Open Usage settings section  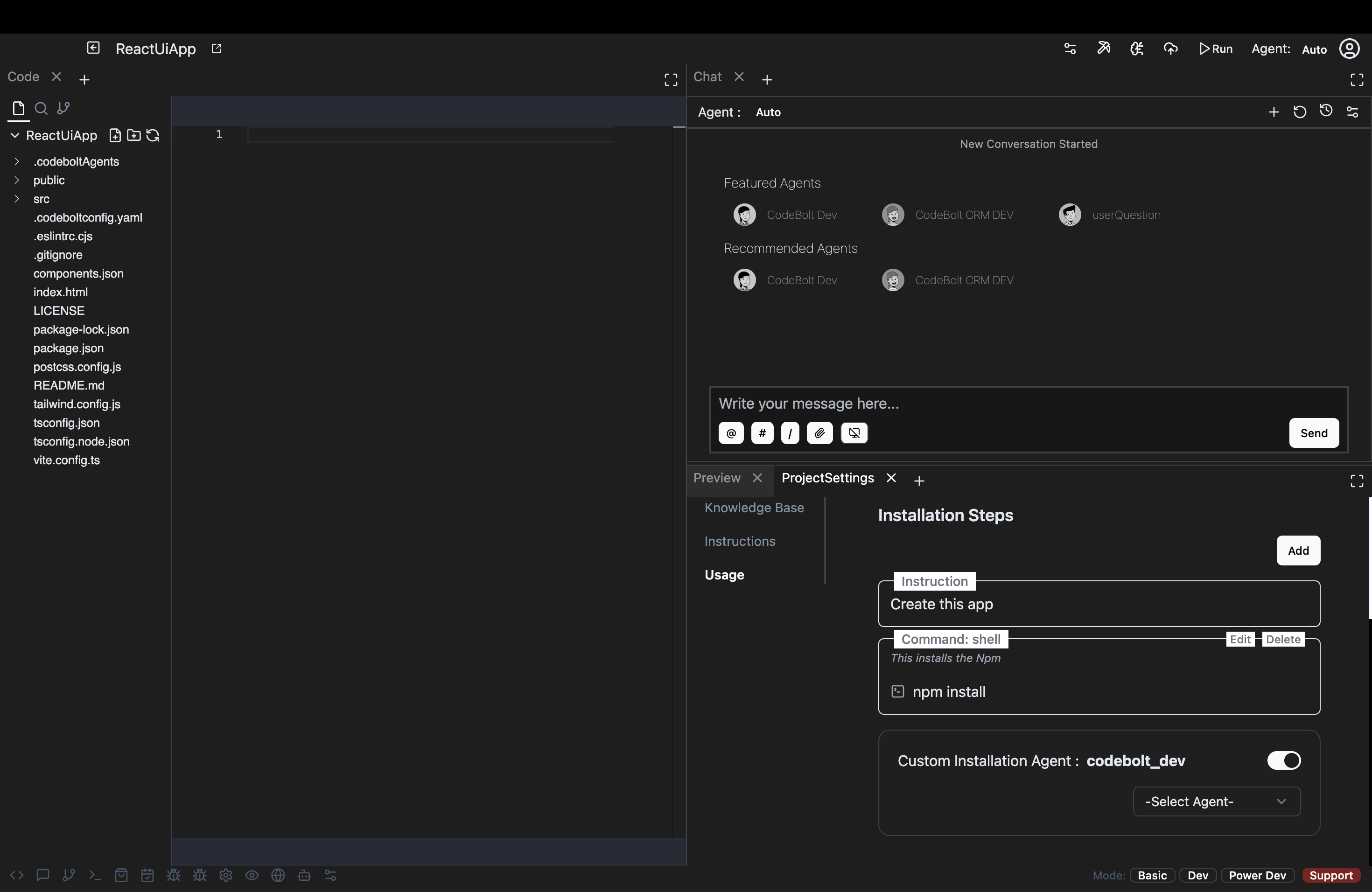(724, 574)
